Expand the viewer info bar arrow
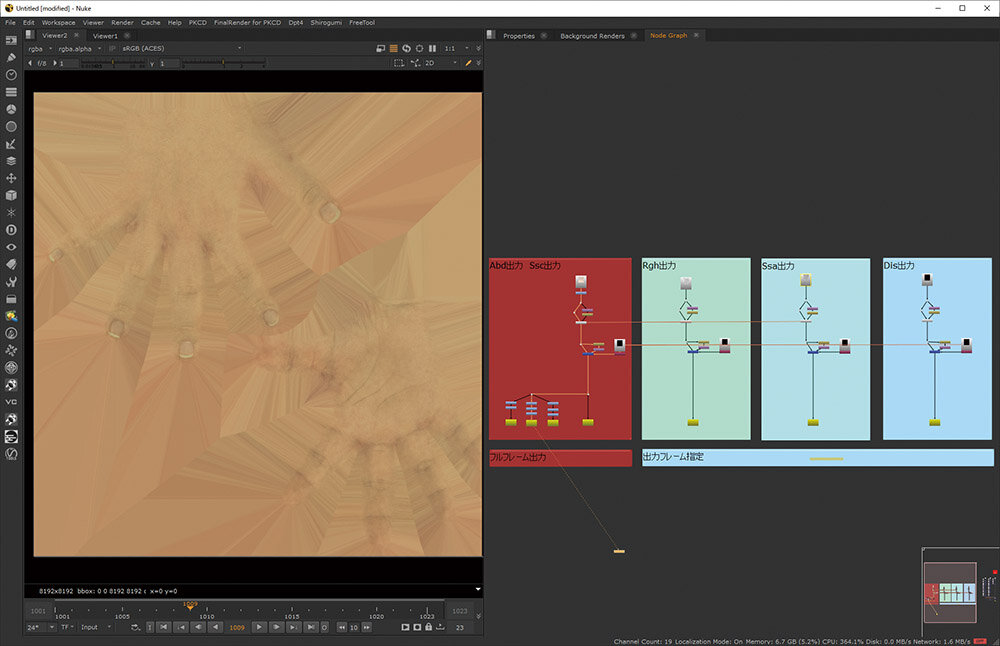 pyautogui.click(x=478, y=589)
